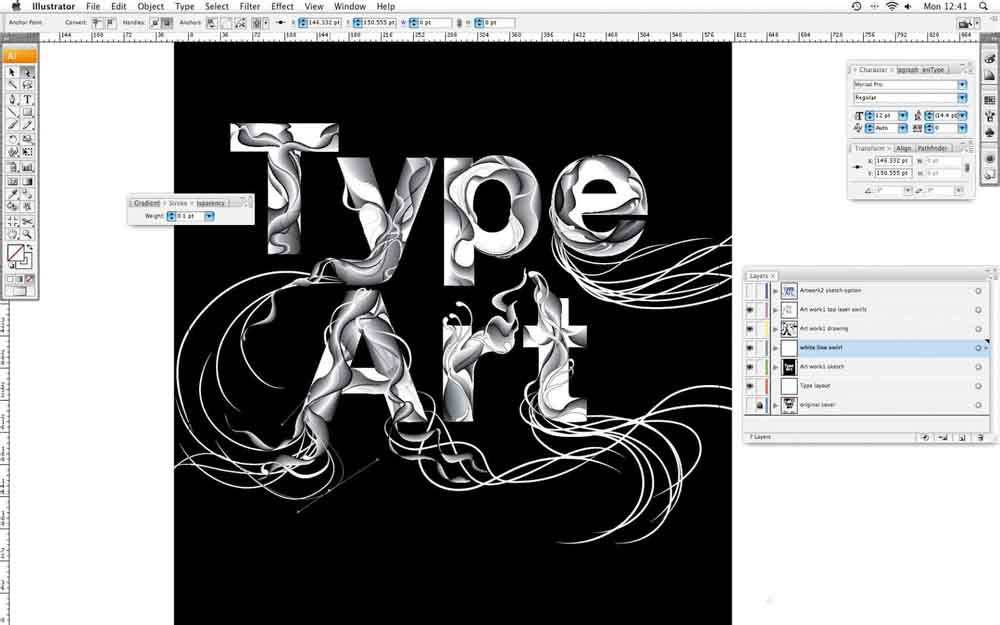
Task: Click the Create New Layer icon
Action: 962,438
